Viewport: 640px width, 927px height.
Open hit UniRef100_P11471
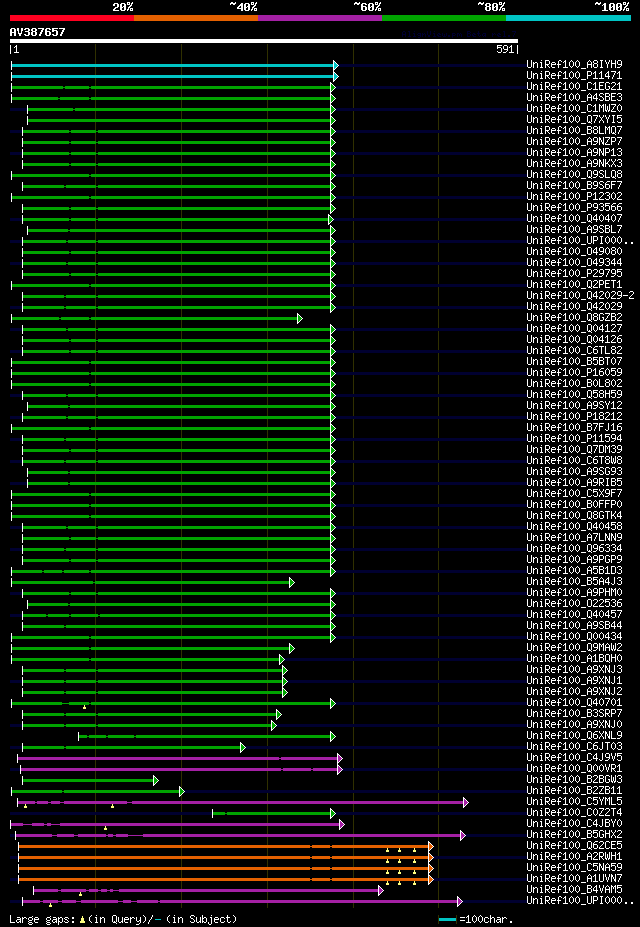[574, 75]
